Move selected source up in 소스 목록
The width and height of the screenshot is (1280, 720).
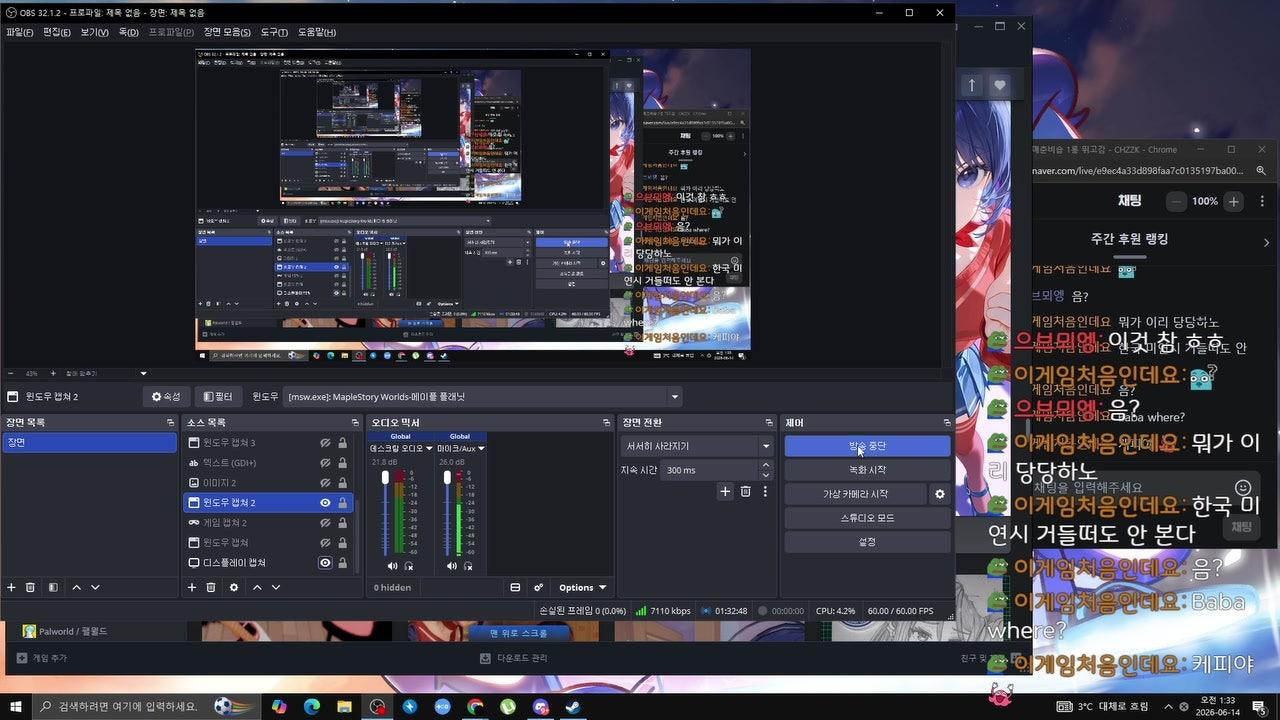[257, 587]
